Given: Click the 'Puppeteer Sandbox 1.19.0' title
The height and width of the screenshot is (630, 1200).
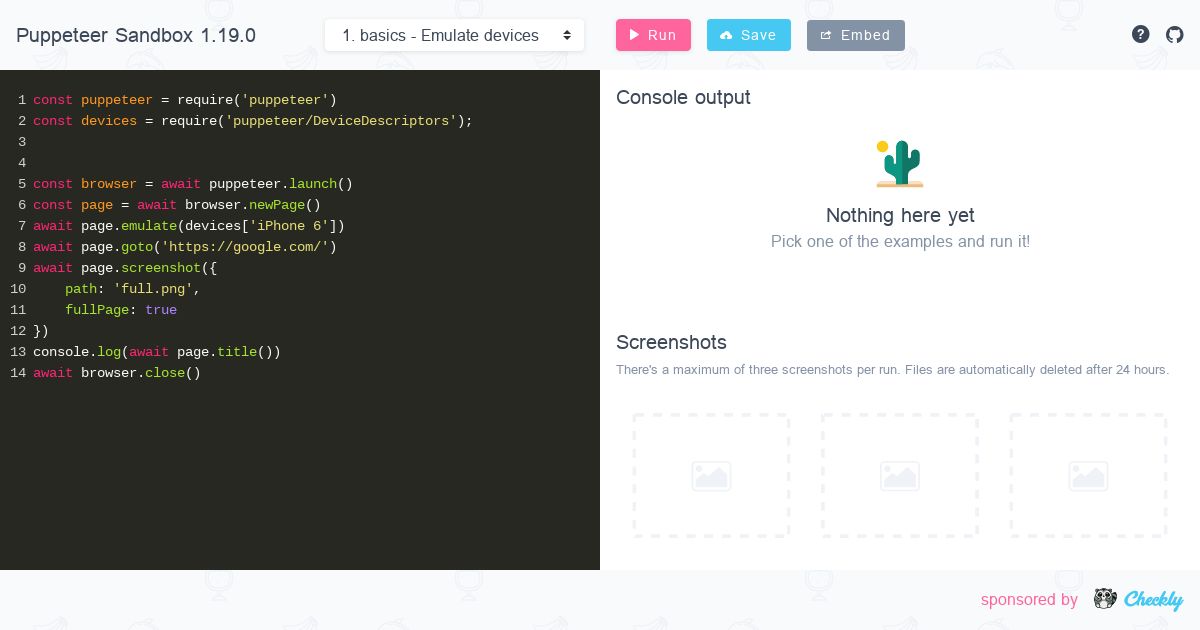Looking at the screenshot, I should (x=136, y=35).
